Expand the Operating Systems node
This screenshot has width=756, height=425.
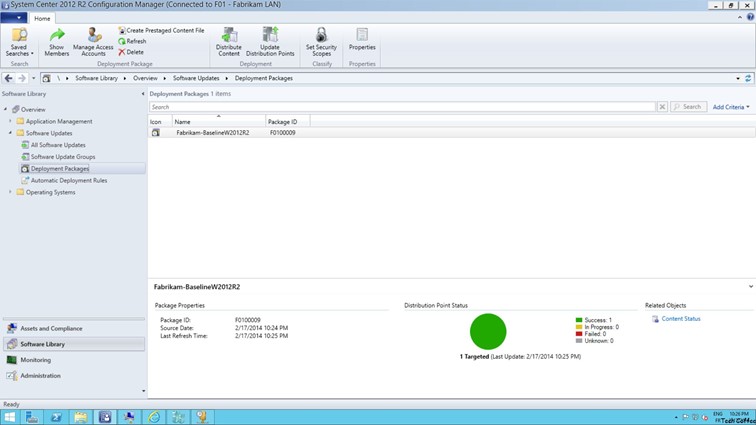[10, 192]
